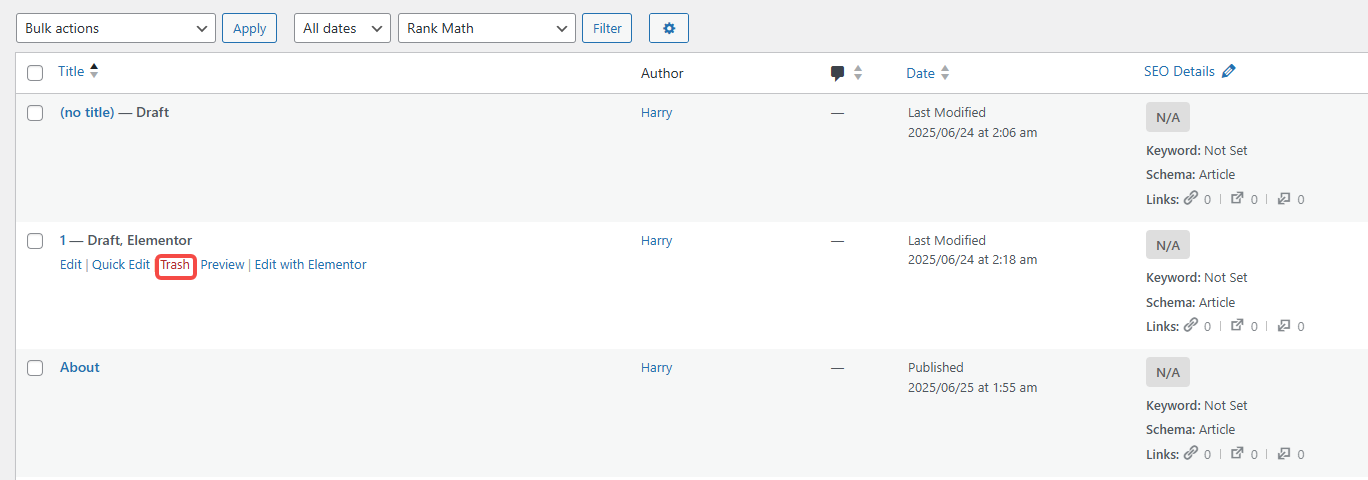Move the 1 draft to Trash
The height and width of the screenshot is (480, 1368).
175,265
